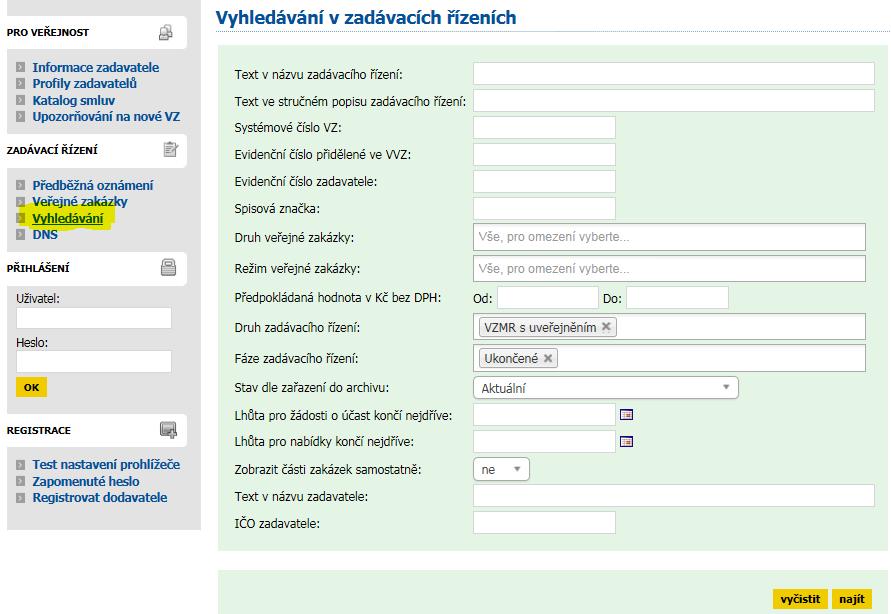Click the Pro veřejnost section icon
891x614 pixels.
[165, 33]
